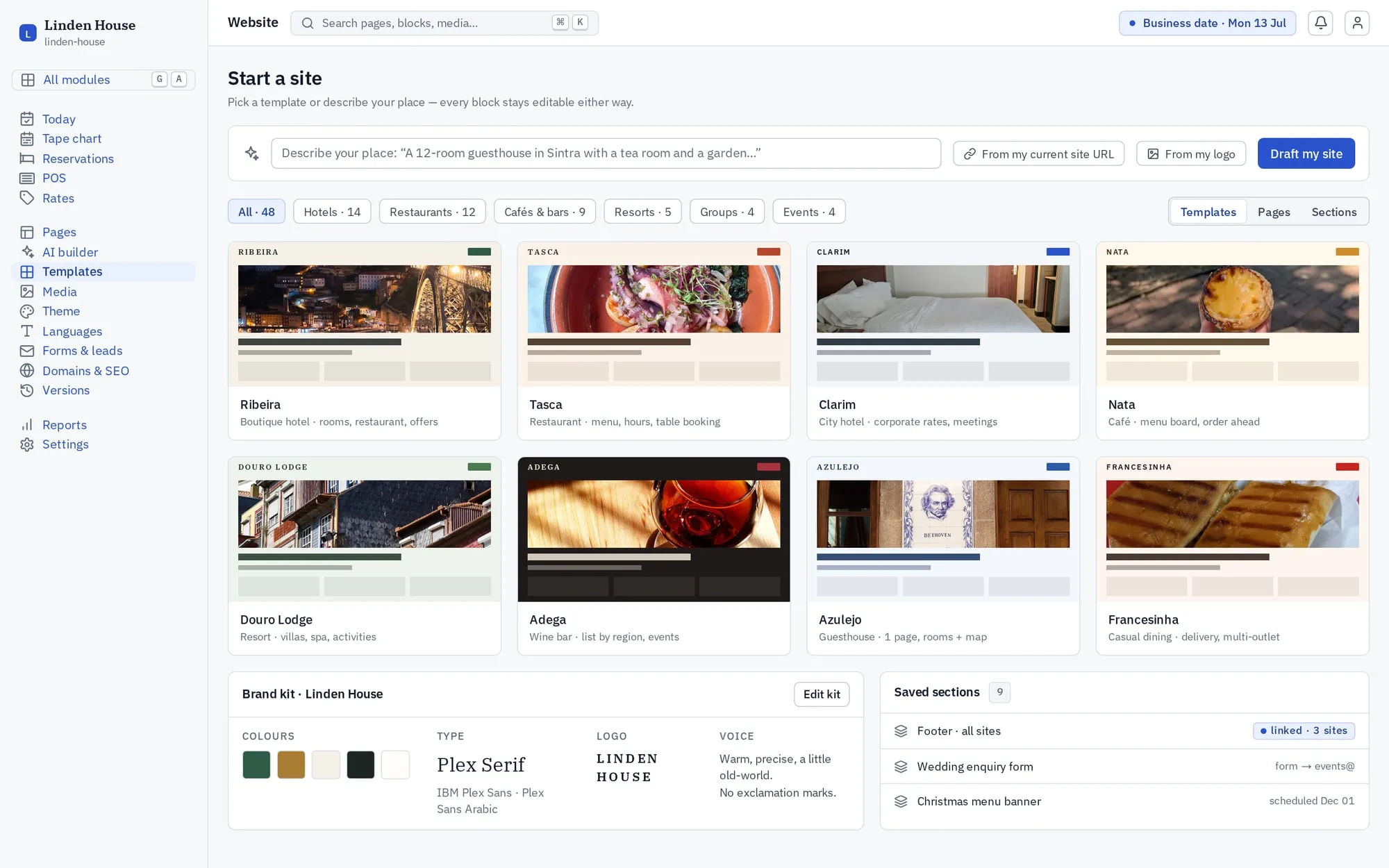The image size is (1389, 868).
Task: Click the magnifier icon in search box
Action: click(307, 23)
